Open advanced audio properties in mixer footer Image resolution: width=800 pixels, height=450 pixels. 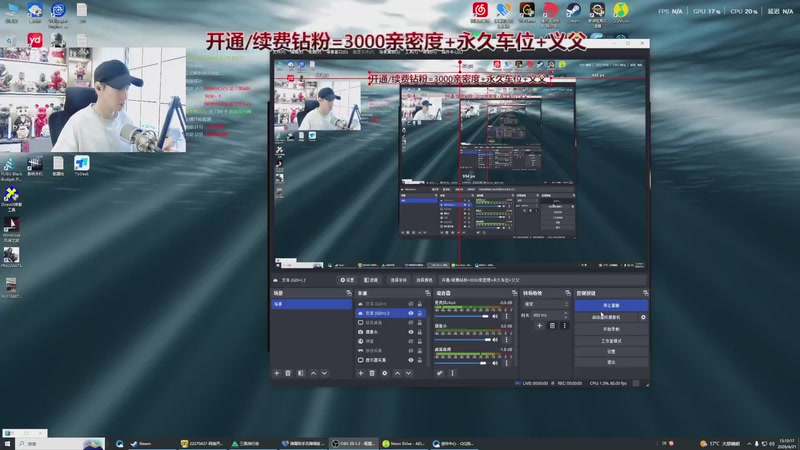(439, 373)
